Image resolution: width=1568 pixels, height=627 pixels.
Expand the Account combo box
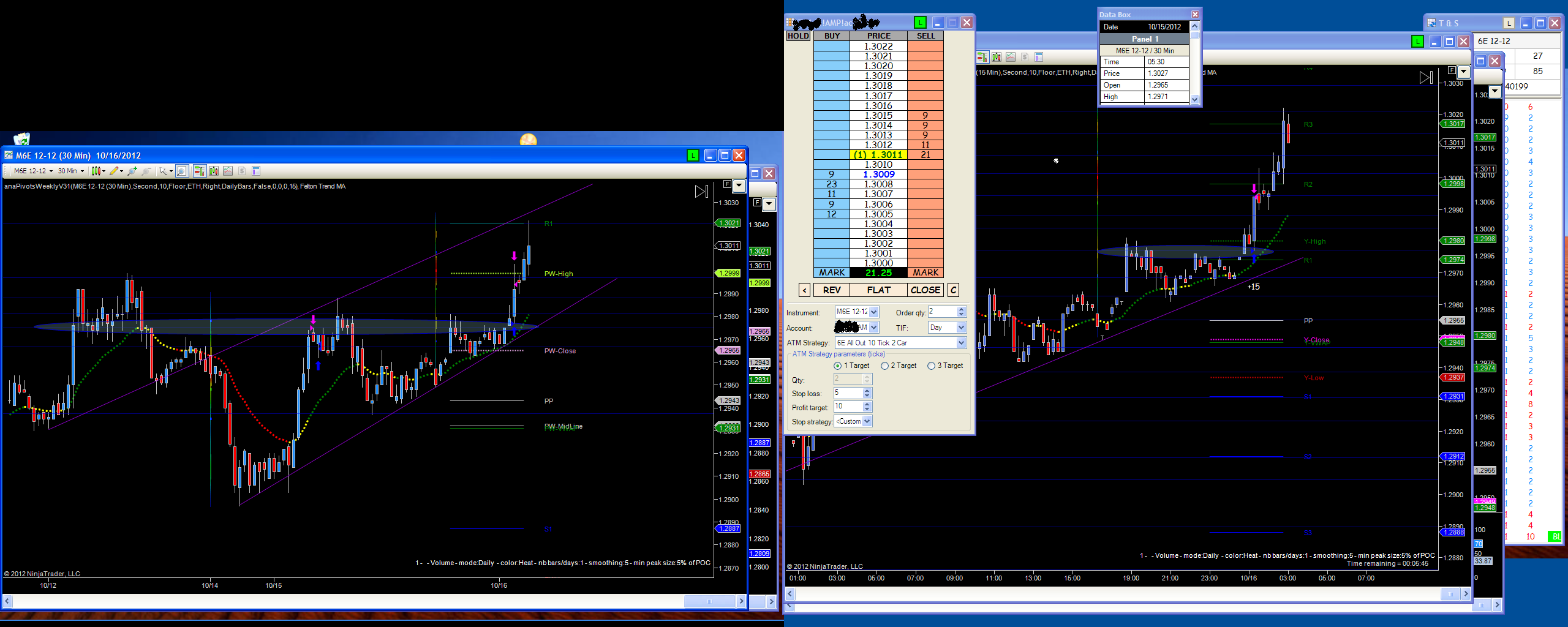click(874, 328)
